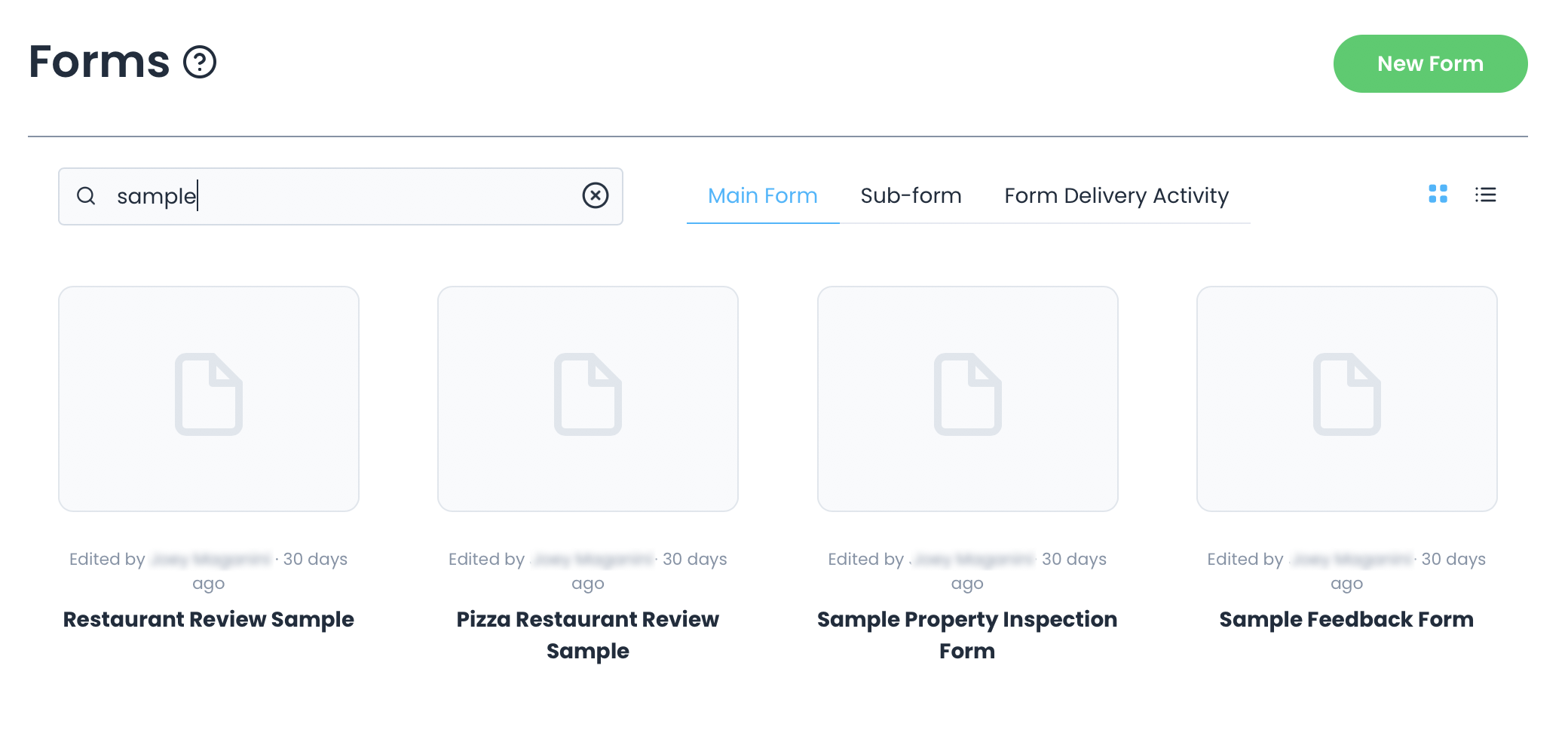Click the Restaurant Review Sample title
Image resolution: width=1568 pixels, height=733 pixels.
[209, 620]
